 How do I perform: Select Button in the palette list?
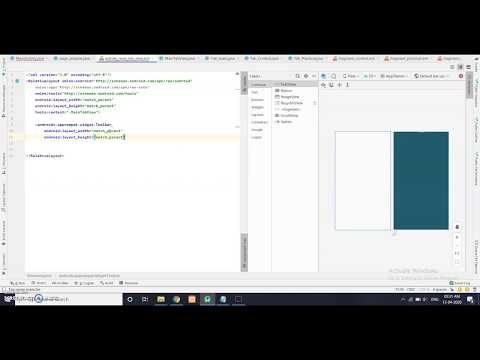[x=295, y=91]
